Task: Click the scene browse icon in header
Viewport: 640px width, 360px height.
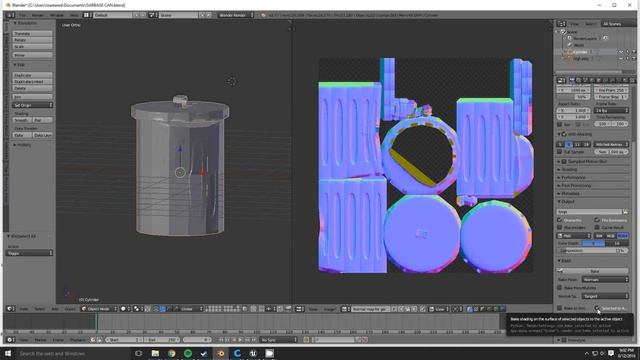Action: click(153, 15)
